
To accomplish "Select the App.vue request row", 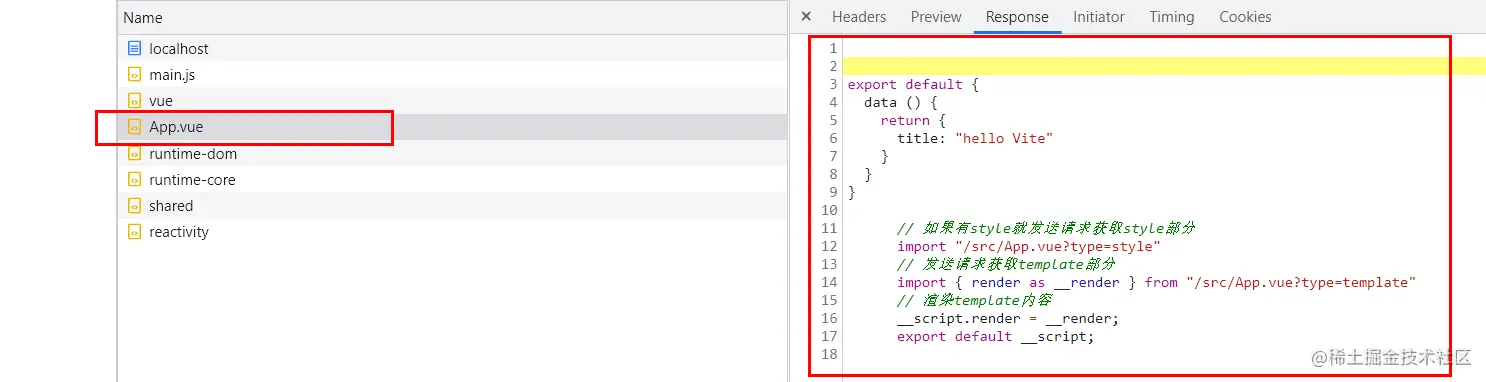I will pos(452,127).
